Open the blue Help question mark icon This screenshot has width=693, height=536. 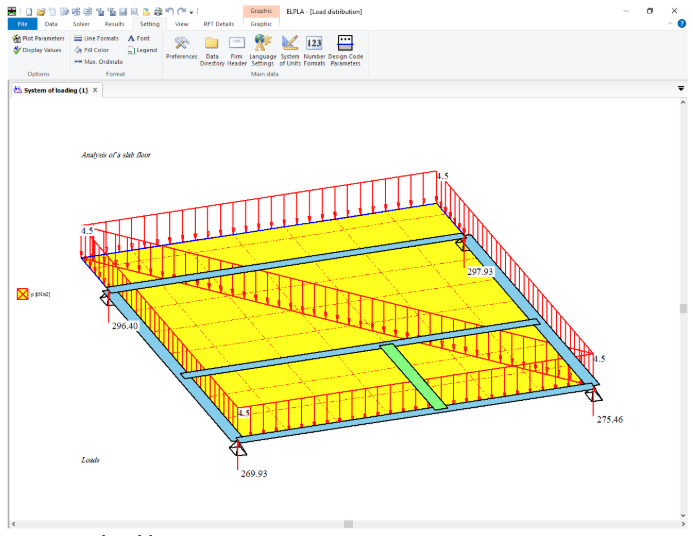[x=682, y=23]
